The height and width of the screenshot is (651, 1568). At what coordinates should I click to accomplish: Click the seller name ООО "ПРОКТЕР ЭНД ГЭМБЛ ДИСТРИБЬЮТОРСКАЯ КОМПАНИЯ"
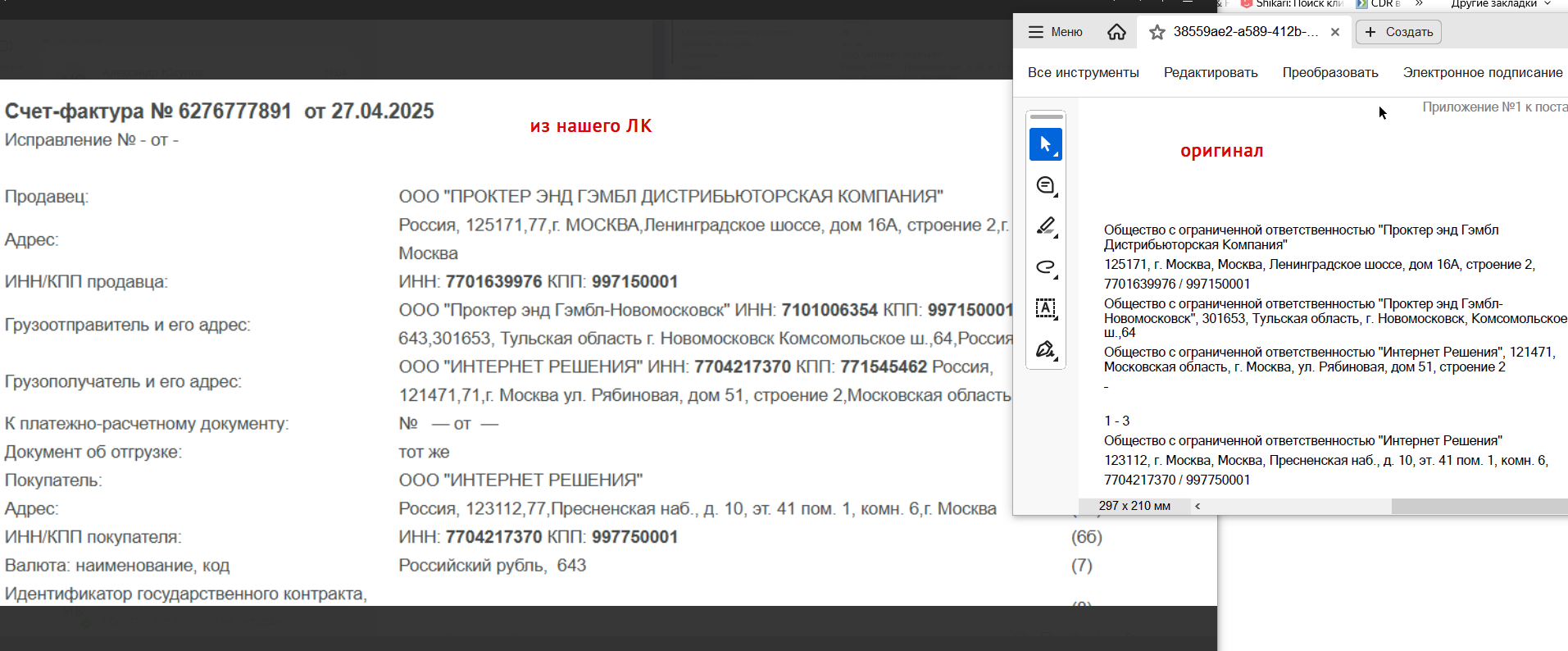671,197
